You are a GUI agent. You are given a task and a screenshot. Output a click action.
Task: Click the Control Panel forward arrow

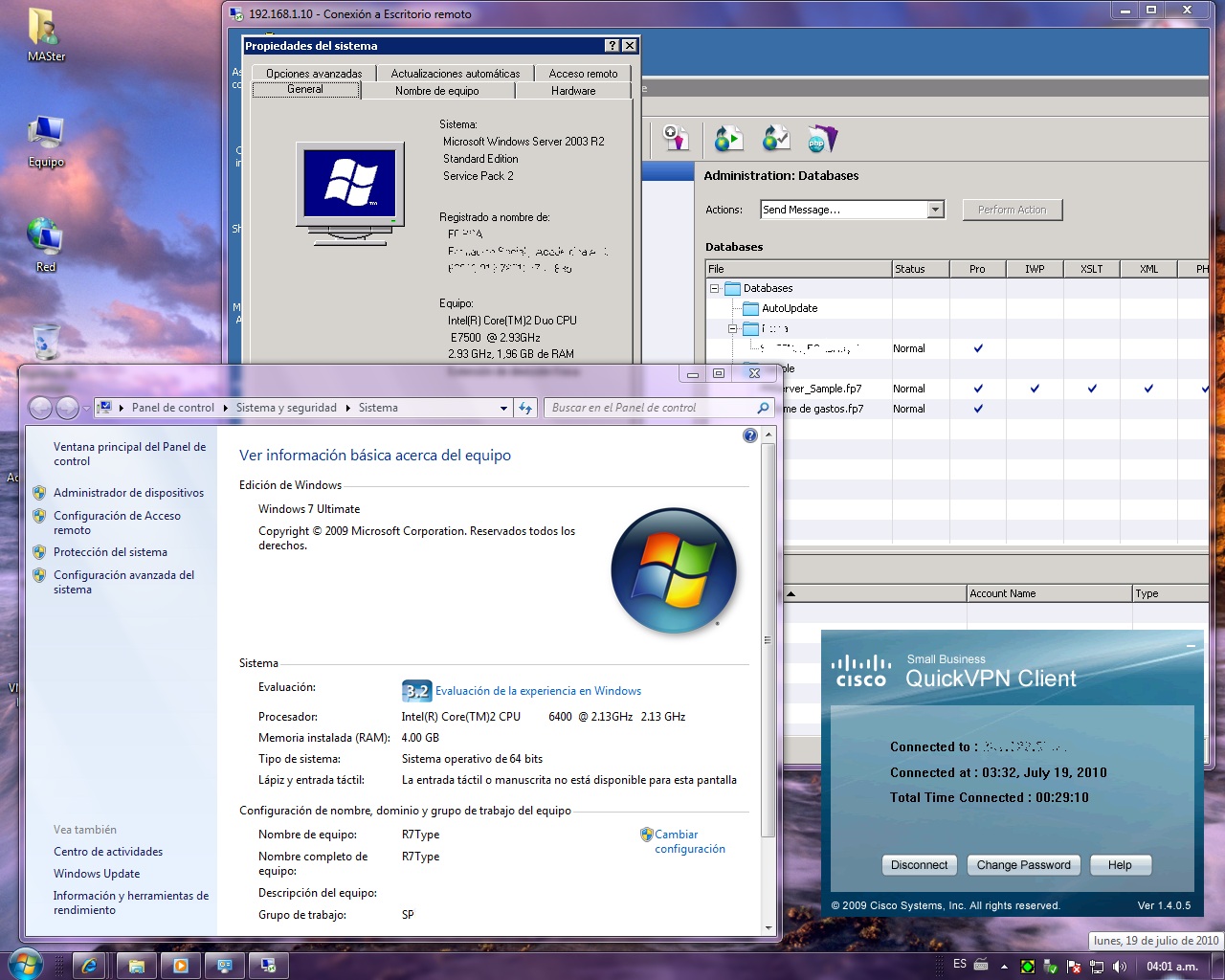click(x=67, y=409)
